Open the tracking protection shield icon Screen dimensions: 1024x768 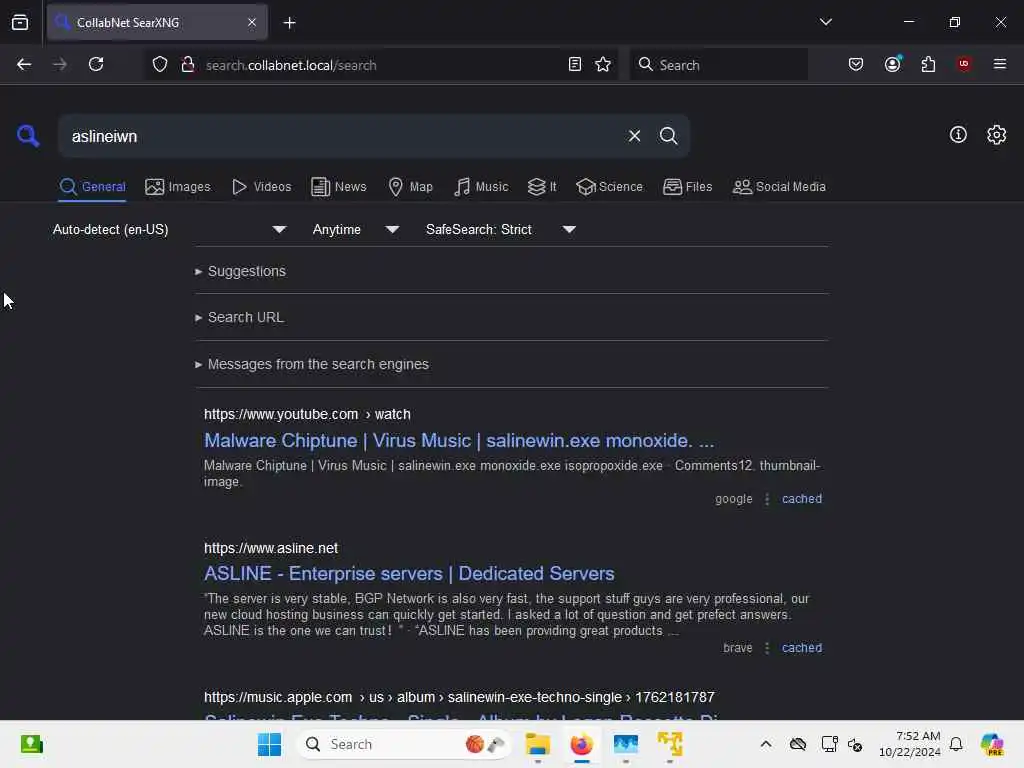pyautogui.click(x=160, y=65)
